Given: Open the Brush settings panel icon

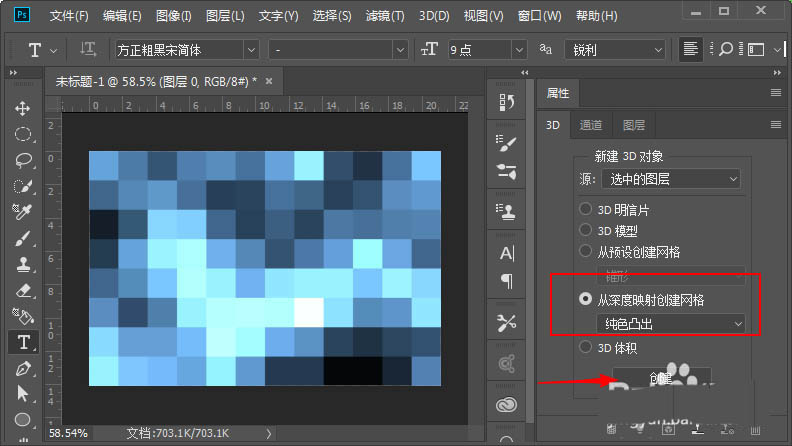Looking at the screenshot, I should pyautogui.click(x=506, y=143).
